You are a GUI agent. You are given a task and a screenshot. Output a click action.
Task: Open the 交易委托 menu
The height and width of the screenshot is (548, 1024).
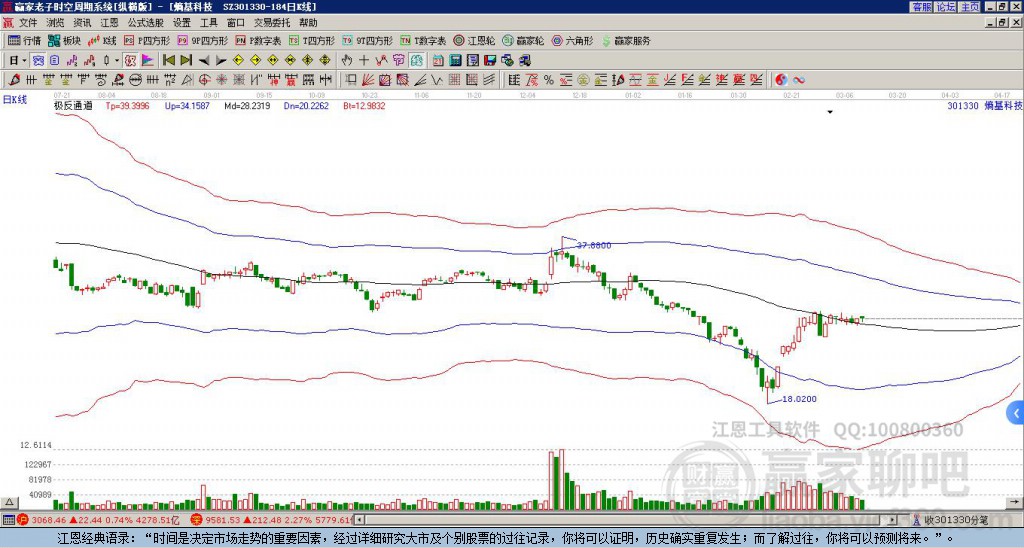272,23
